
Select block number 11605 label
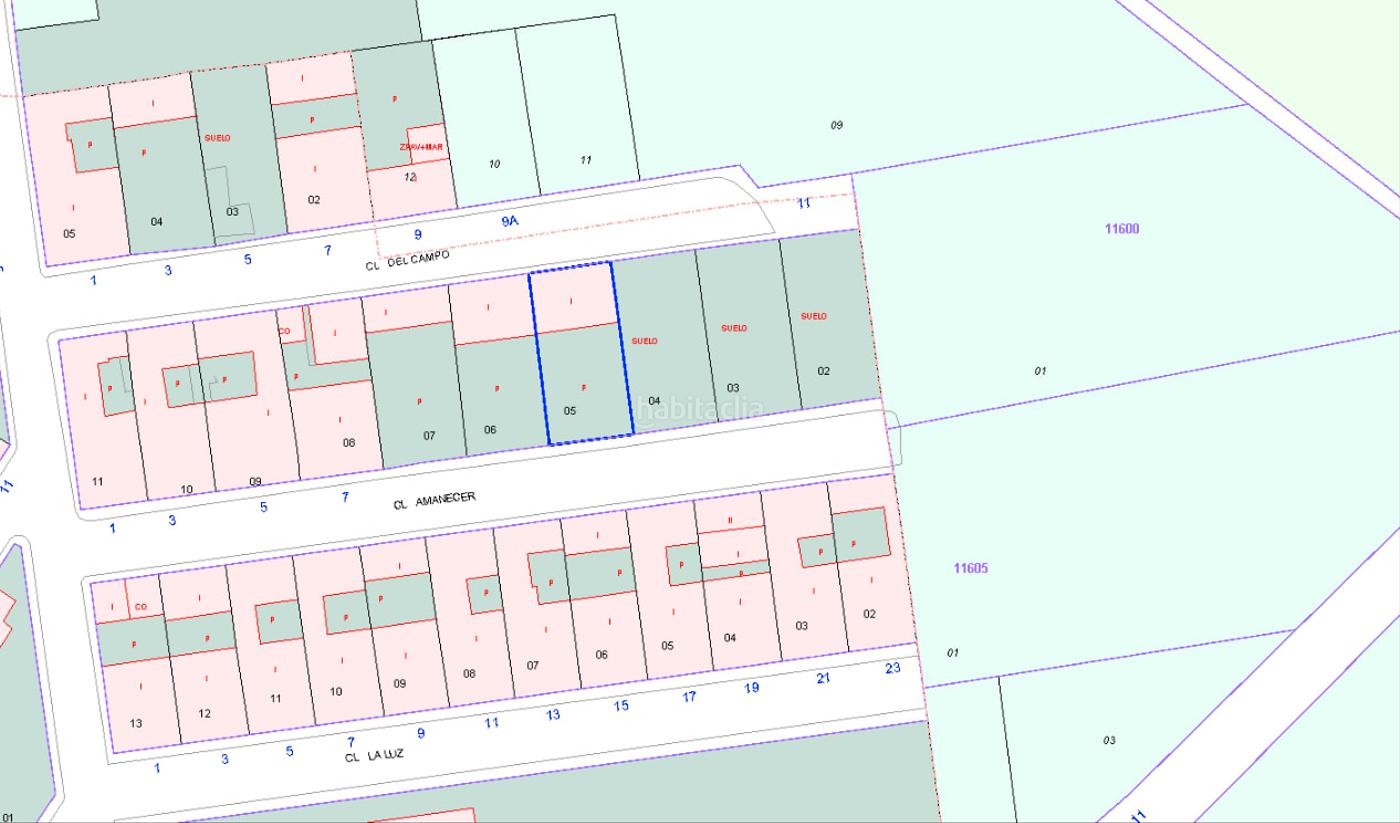[x=969, y=568]
